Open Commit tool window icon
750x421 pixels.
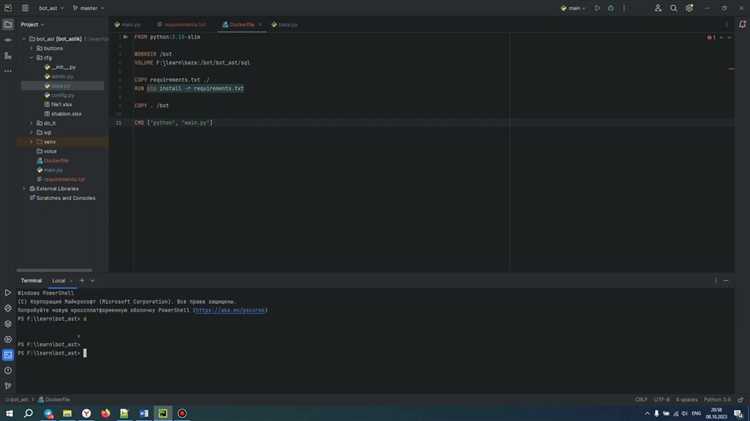[8, 40]
